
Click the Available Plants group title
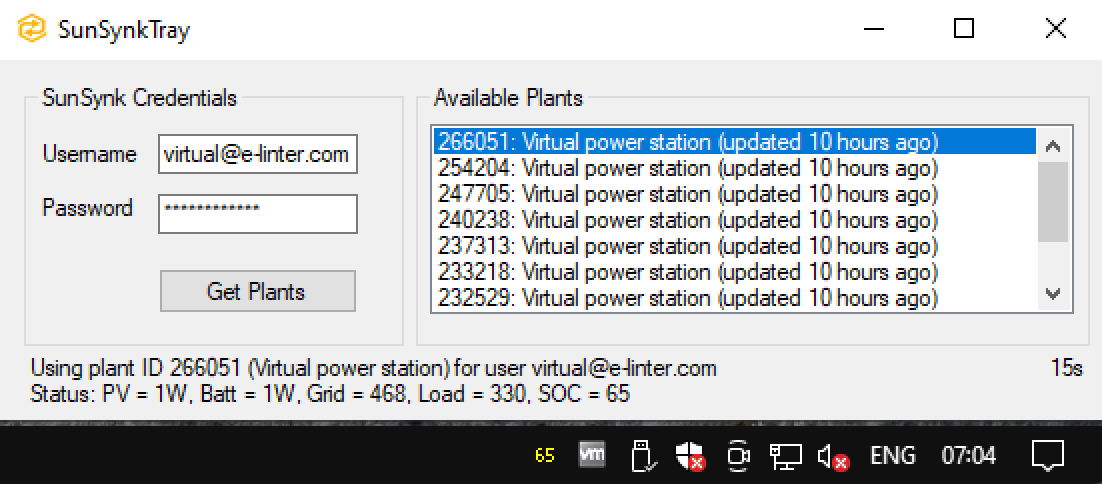tap(508, 98)
